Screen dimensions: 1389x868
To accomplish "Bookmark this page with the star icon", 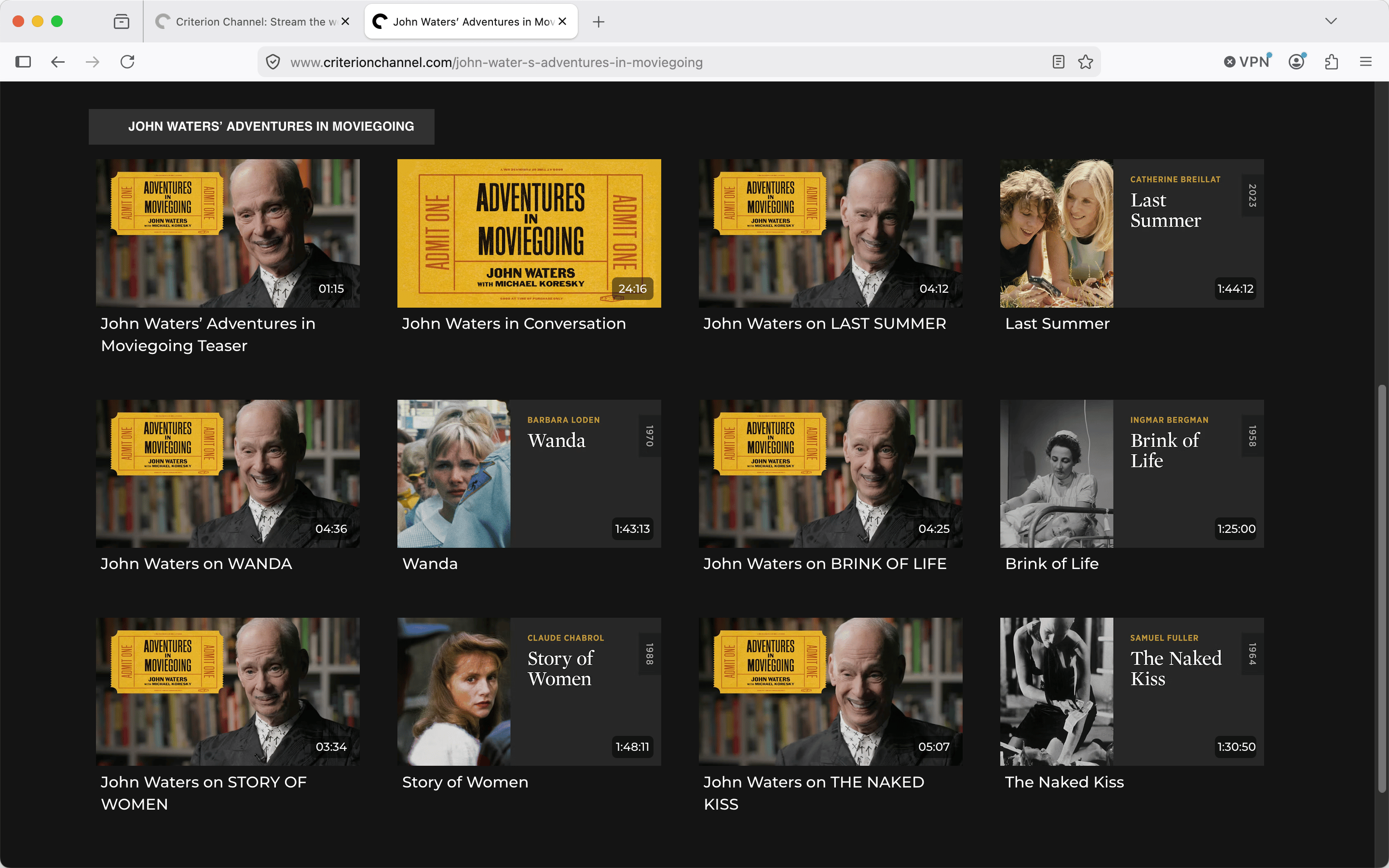I will tap(1085, 62).
